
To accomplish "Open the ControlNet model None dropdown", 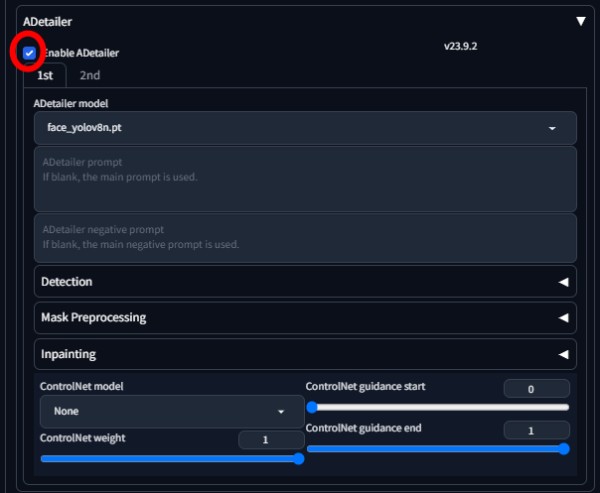I will [x=172, y=411].
